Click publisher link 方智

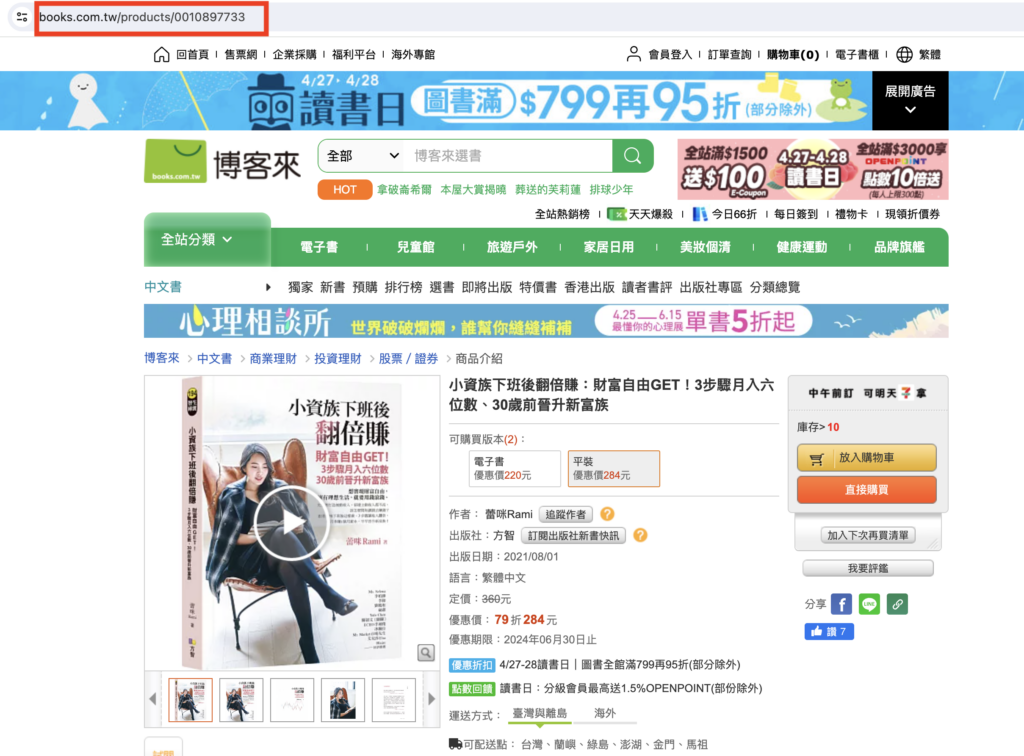click(504, 536)
